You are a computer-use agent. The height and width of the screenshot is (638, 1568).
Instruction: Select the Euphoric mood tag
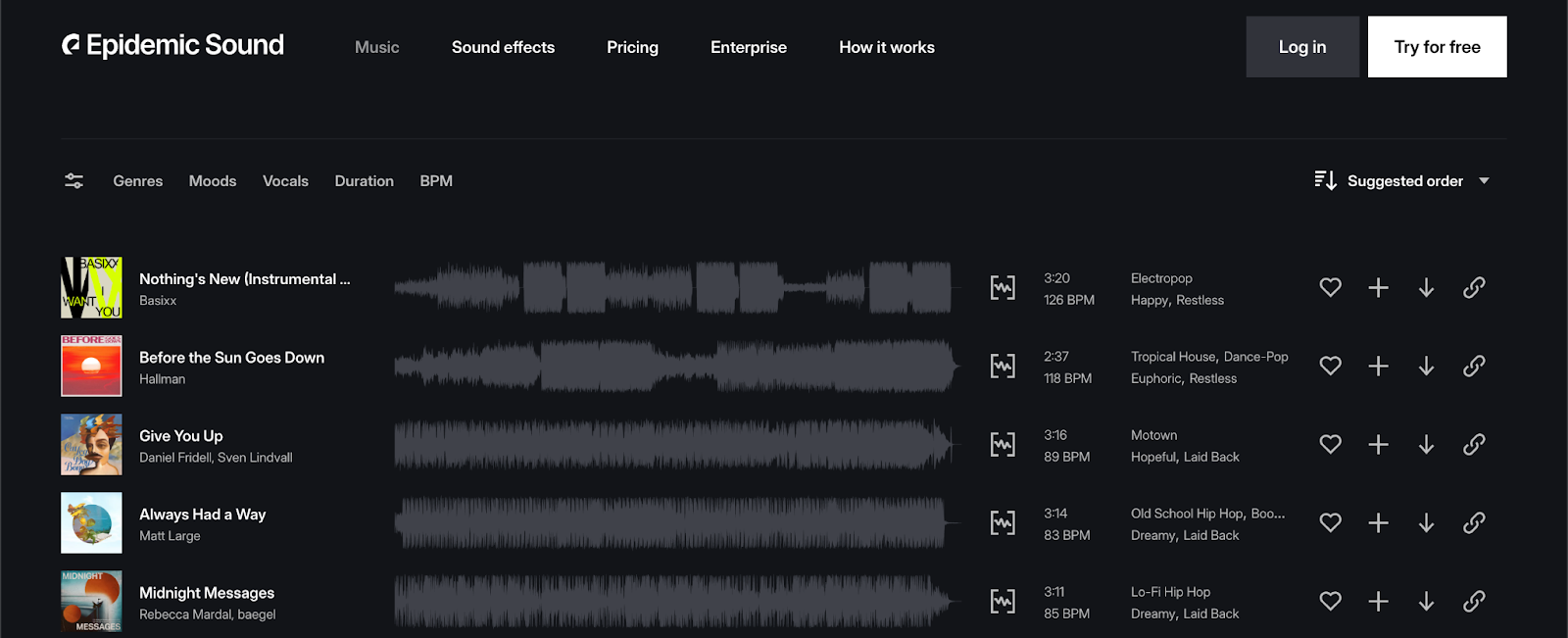tap(1156, 378)
